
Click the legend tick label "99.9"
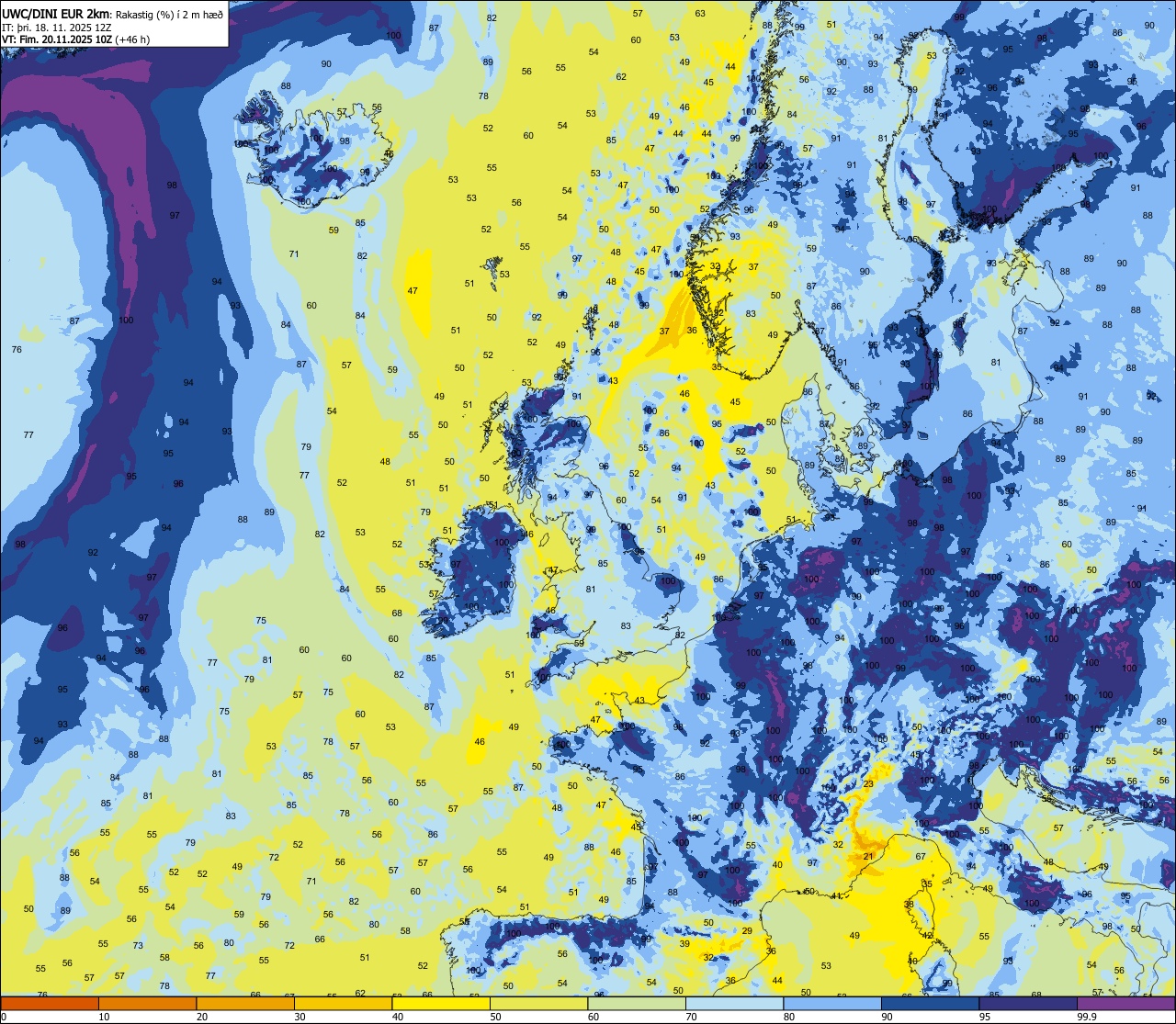coord(1087,1017)
